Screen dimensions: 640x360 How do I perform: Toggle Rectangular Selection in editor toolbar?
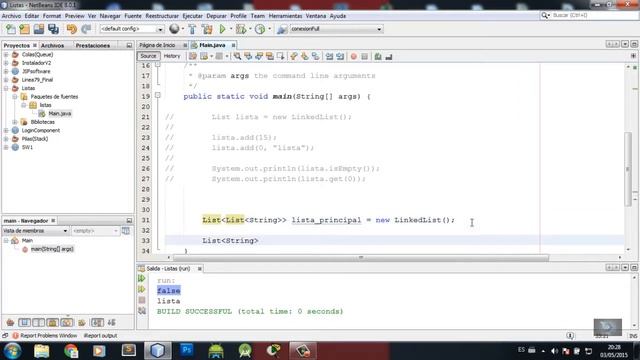tap(280, 56)
